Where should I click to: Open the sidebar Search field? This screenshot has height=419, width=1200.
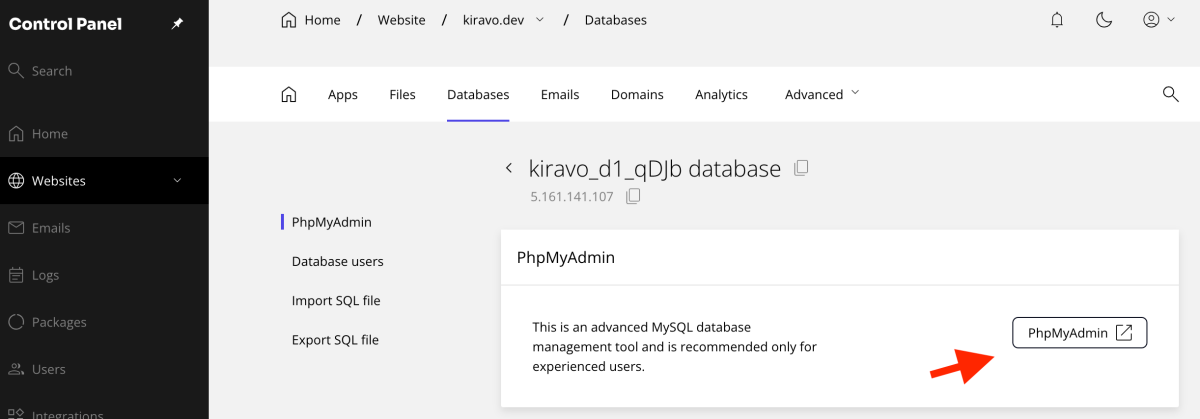coord(104,71)
